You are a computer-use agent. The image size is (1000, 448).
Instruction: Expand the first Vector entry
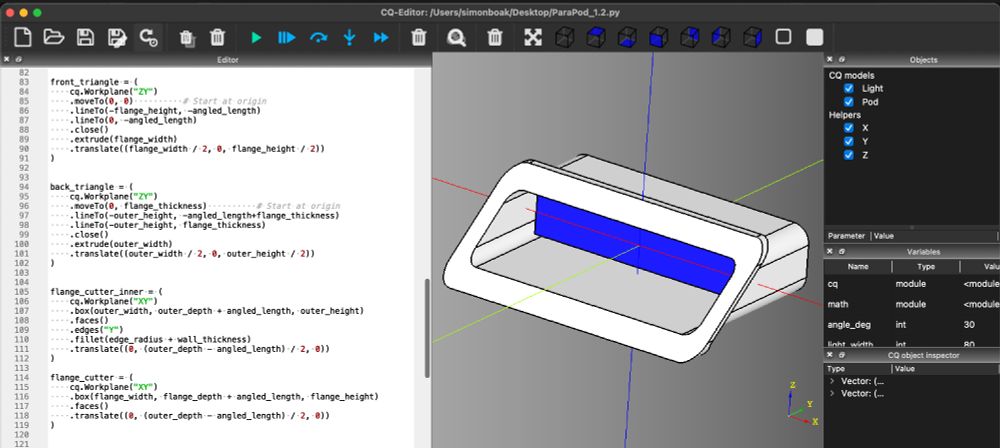click(832, 381)
